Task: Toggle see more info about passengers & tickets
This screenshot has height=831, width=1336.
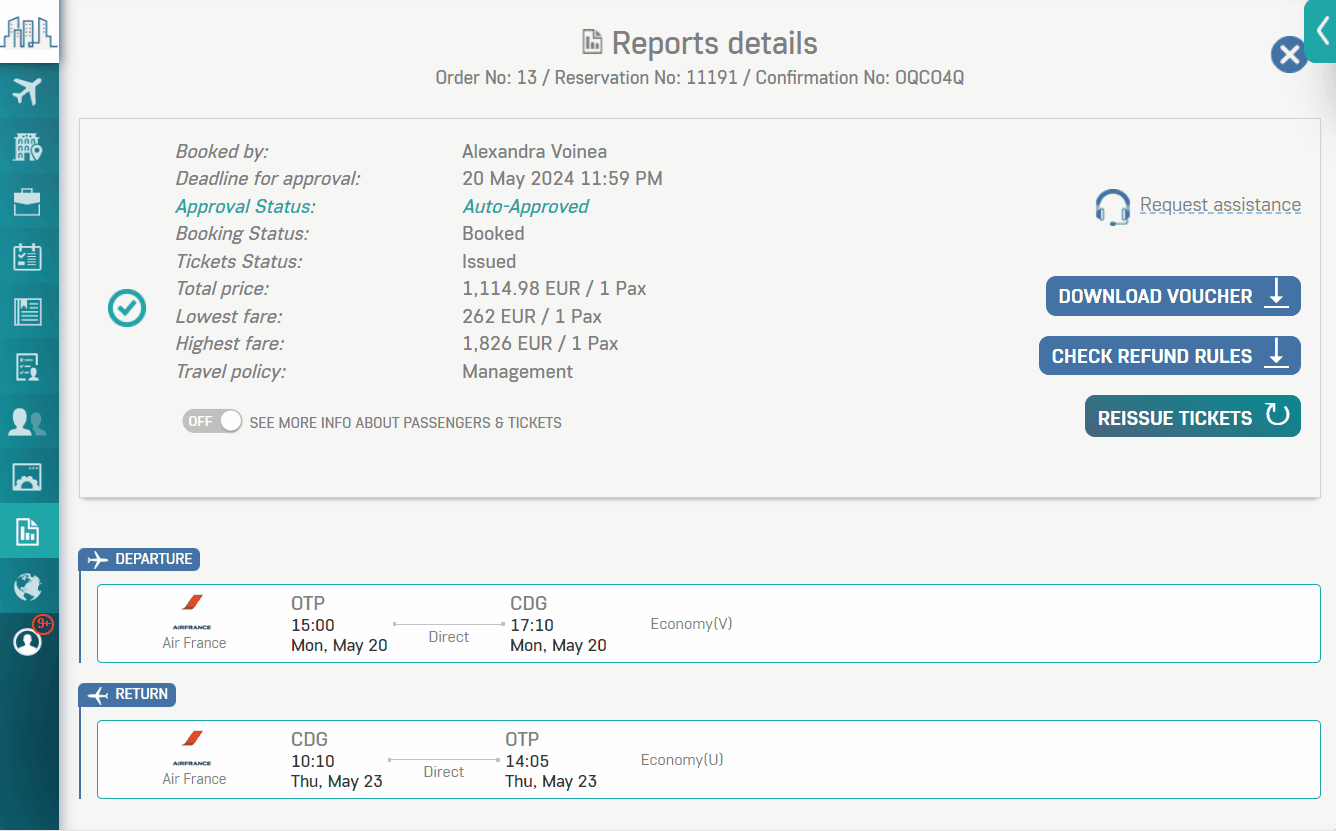Action: [212, 422]
